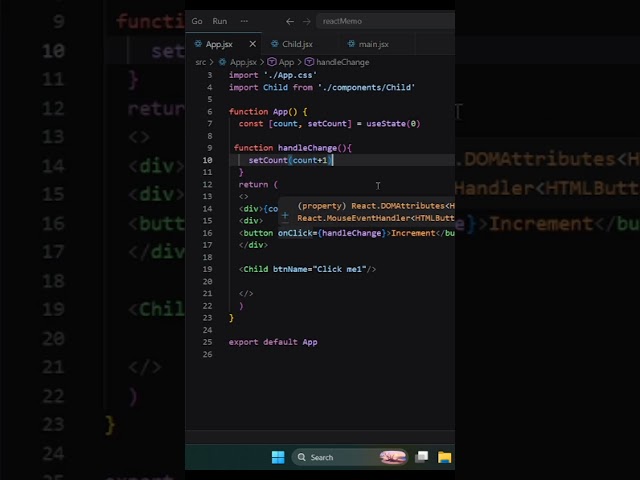This screenshot has height=480, width=640.
Task: Click 'React.MouseEventHandler' in the tooltip
Action: (353, 218)
